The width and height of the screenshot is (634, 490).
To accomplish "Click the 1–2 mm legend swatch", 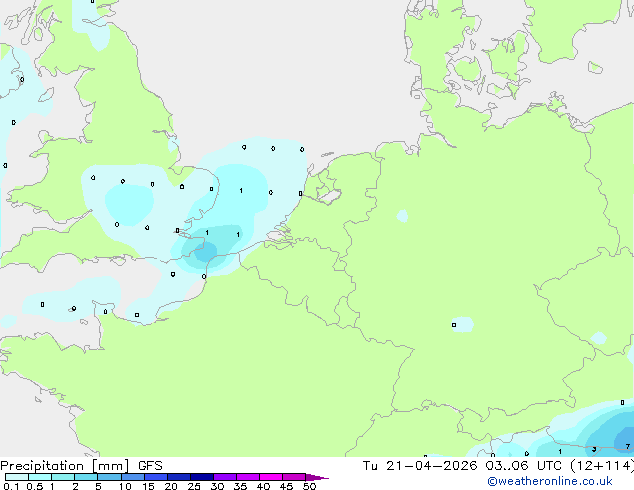I will [63, 477].
